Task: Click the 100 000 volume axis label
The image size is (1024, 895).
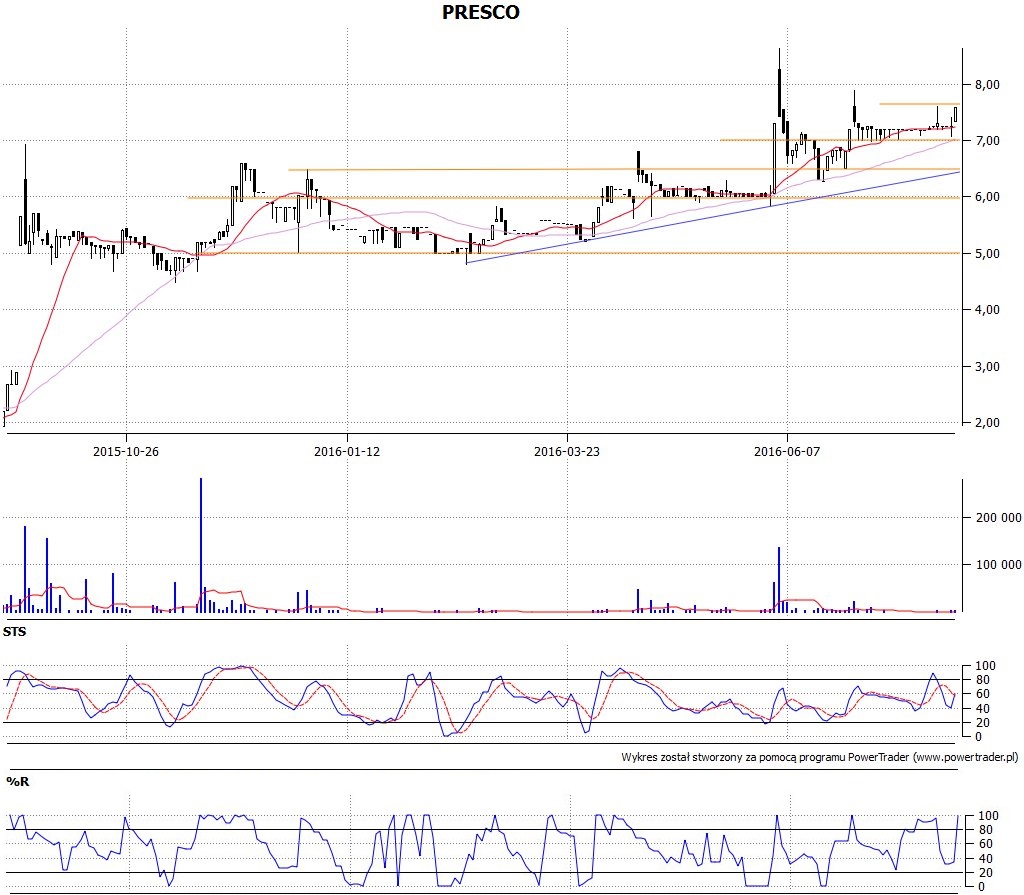Action: 999,564
